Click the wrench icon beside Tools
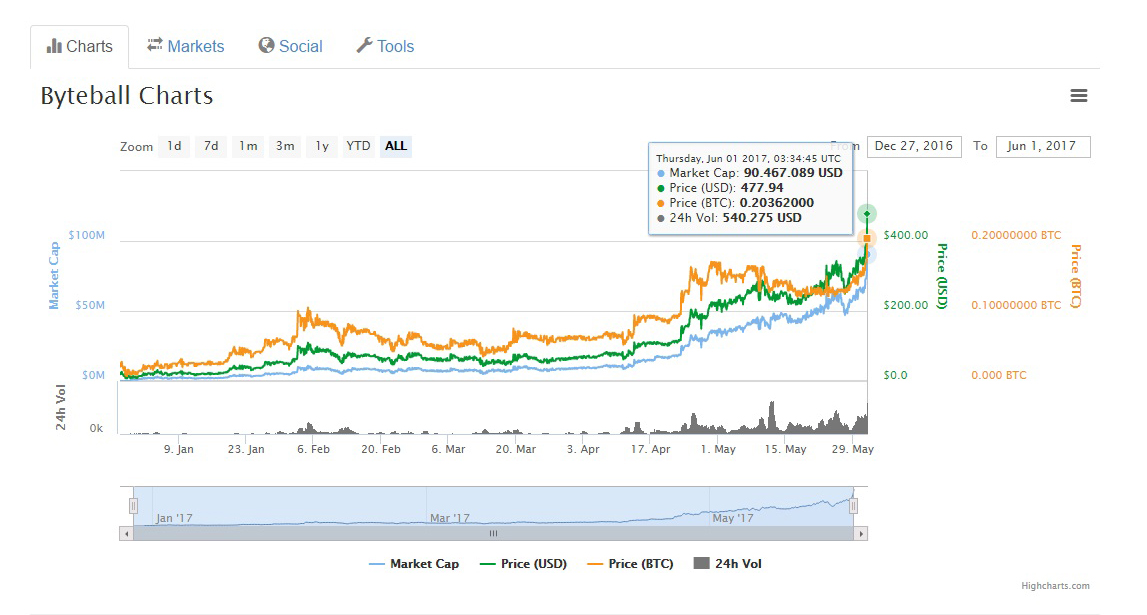Viewport: 1147px width, 615px height. pos(364,45)
